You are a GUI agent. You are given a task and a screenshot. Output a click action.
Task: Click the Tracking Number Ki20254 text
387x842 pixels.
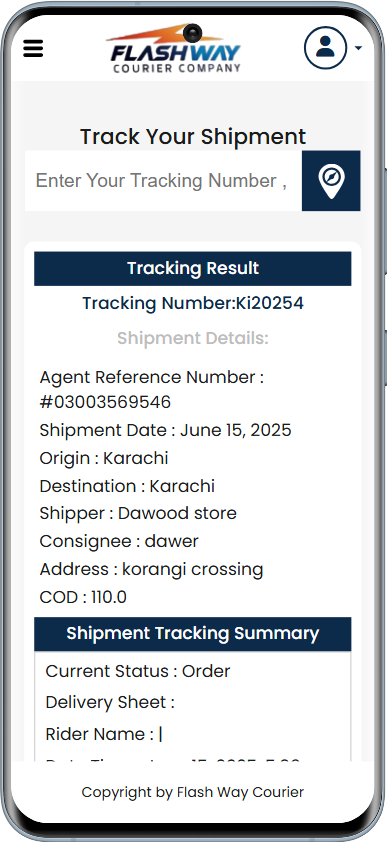click(x=193, y=303)
